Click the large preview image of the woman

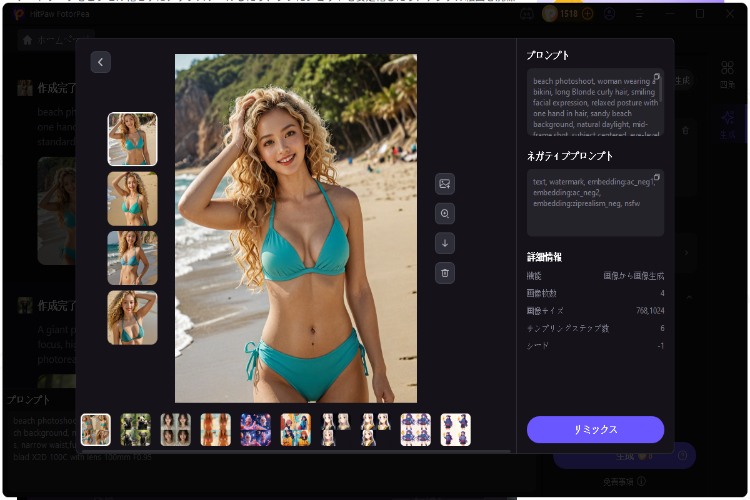pyautogui.click(x=296, y=228)
